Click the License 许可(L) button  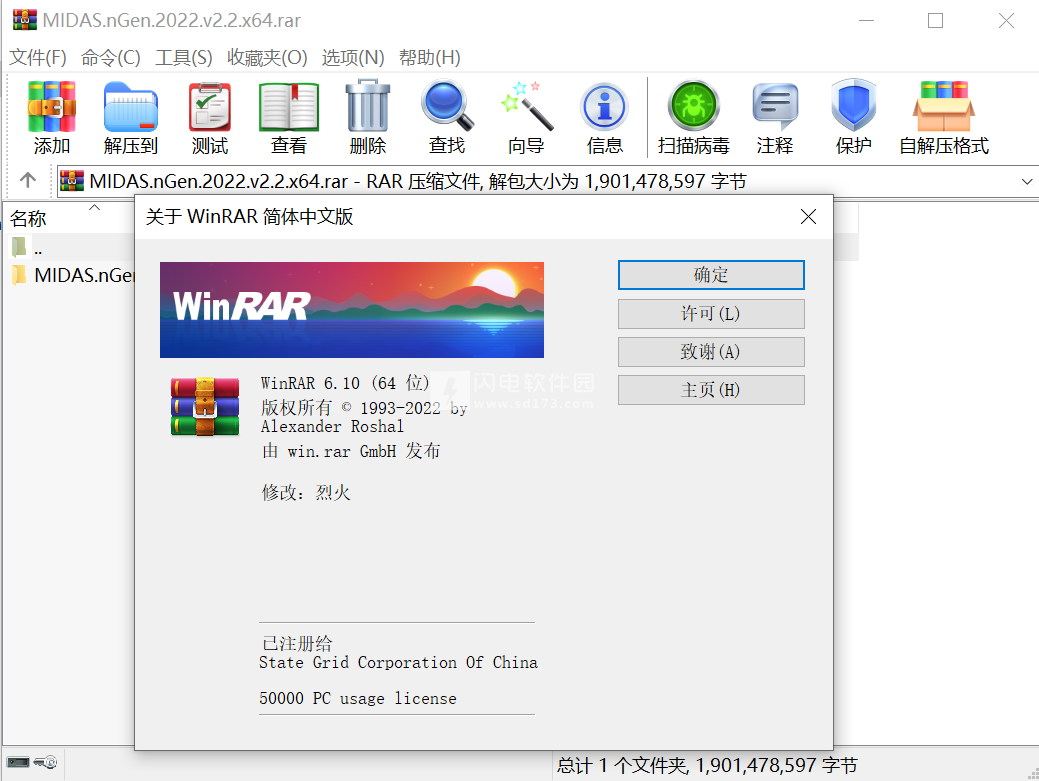[711, 313]
